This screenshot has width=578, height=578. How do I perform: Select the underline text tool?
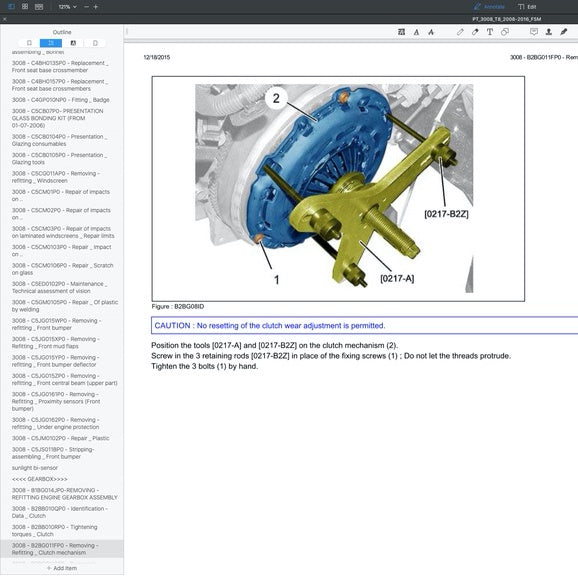[x=417, y=32]
